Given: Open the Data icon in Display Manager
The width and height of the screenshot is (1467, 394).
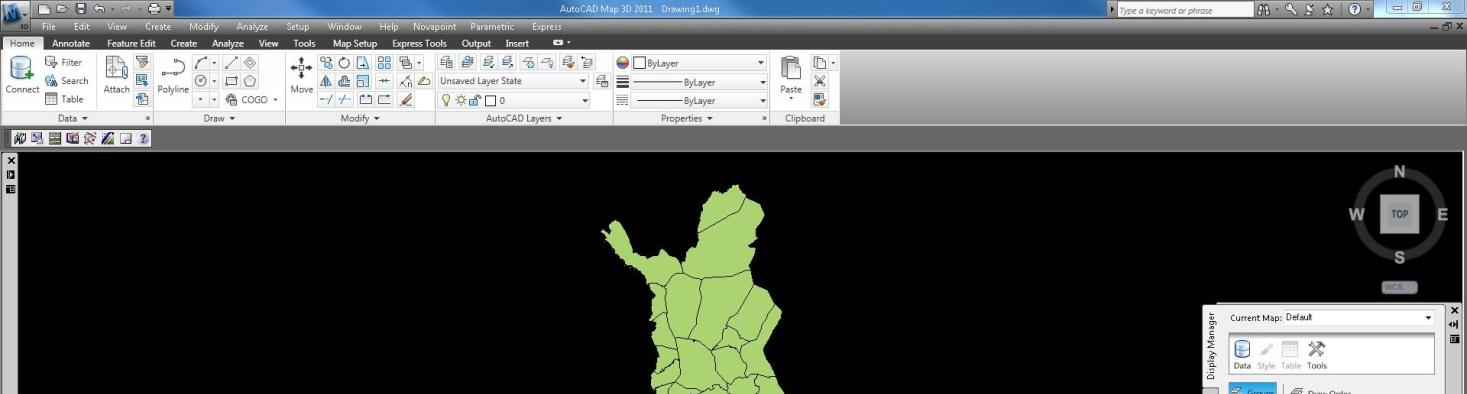Looking at the screenshot, I should (1241, 354).
